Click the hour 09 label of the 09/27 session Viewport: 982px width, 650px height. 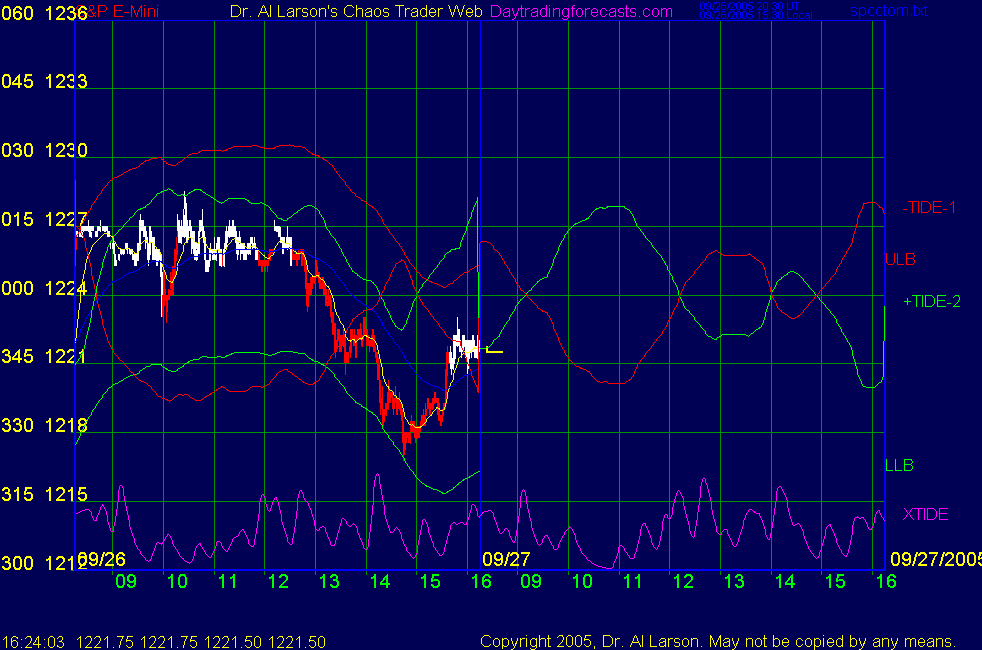tap(531, 581)
